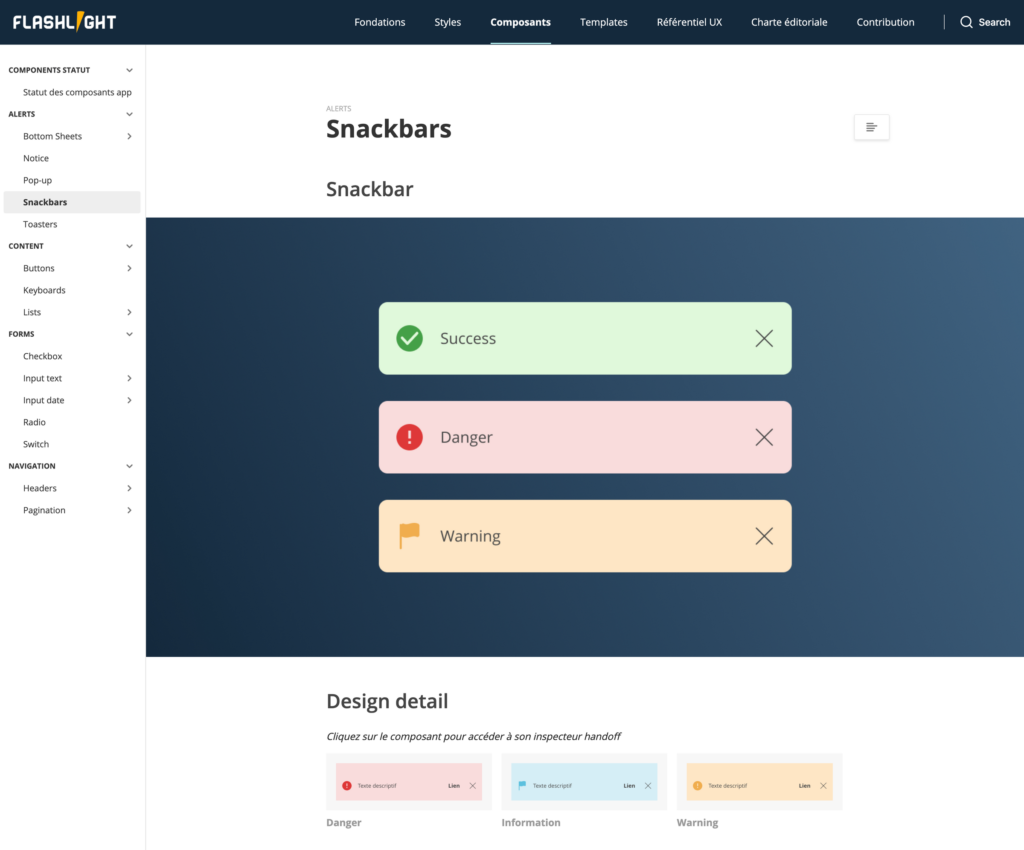Screen dimensions: 1024x850
Task: Dismiss the Warning snackbar with its X icon
Action: pos(763,535)
